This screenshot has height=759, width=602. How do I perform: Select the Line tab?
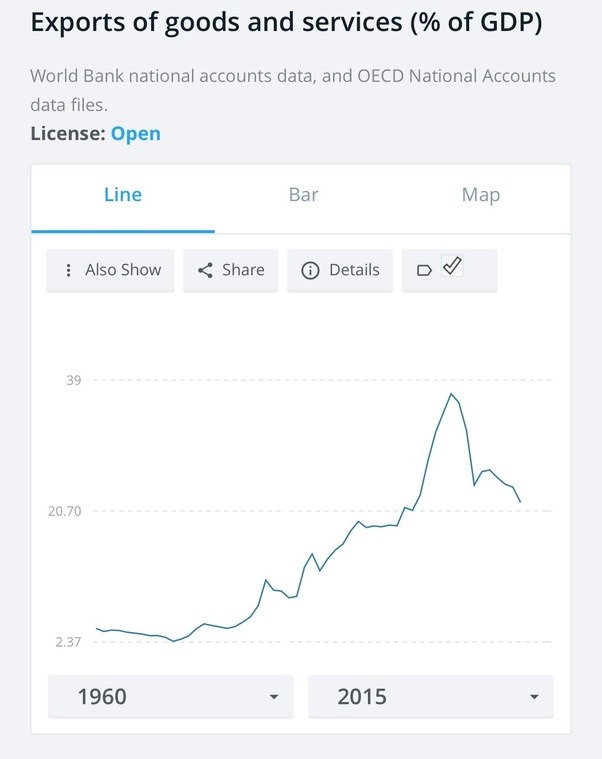pos(123,195)
